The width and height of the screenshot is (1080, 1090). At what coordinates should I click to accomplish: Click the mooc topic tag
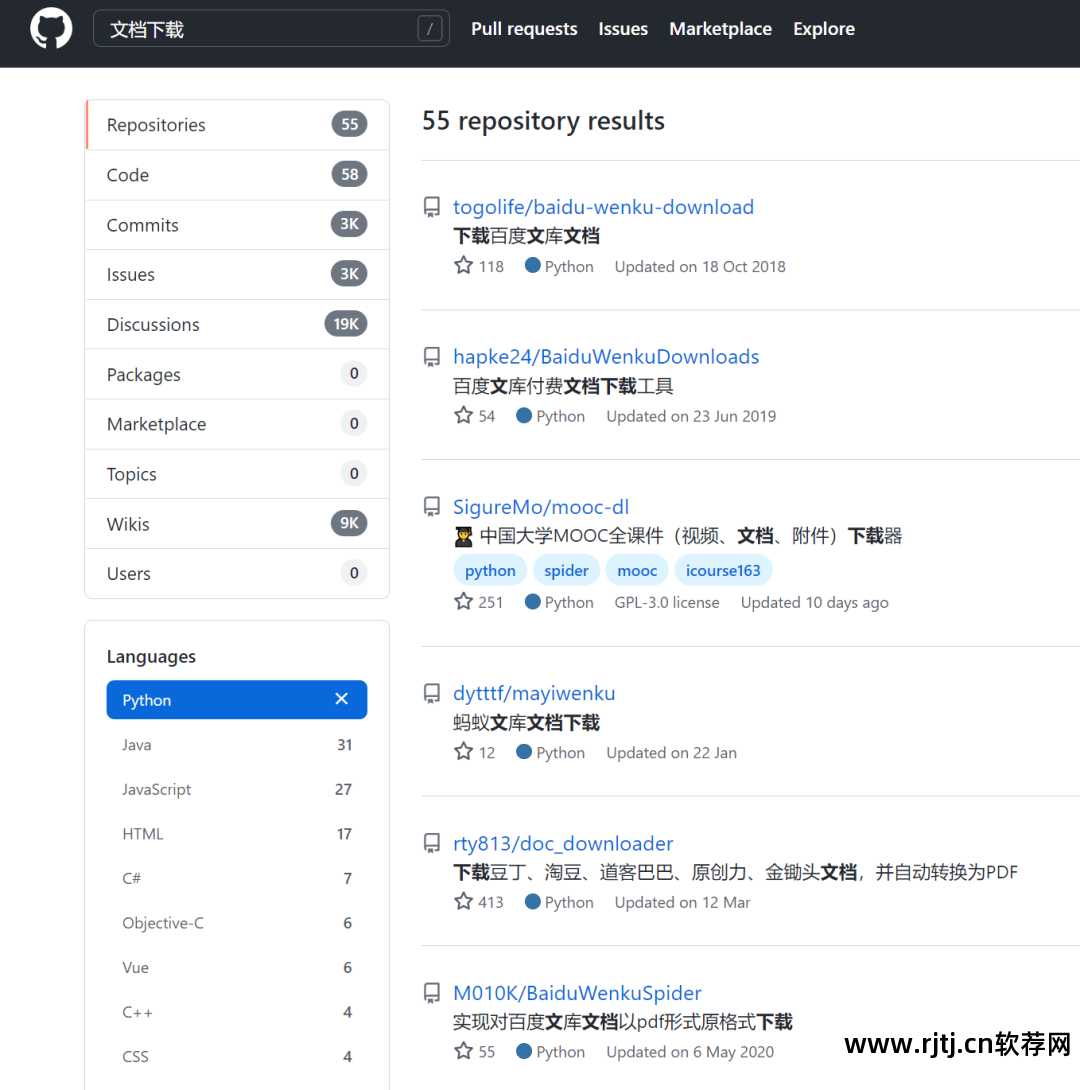[x=637, y=571]
